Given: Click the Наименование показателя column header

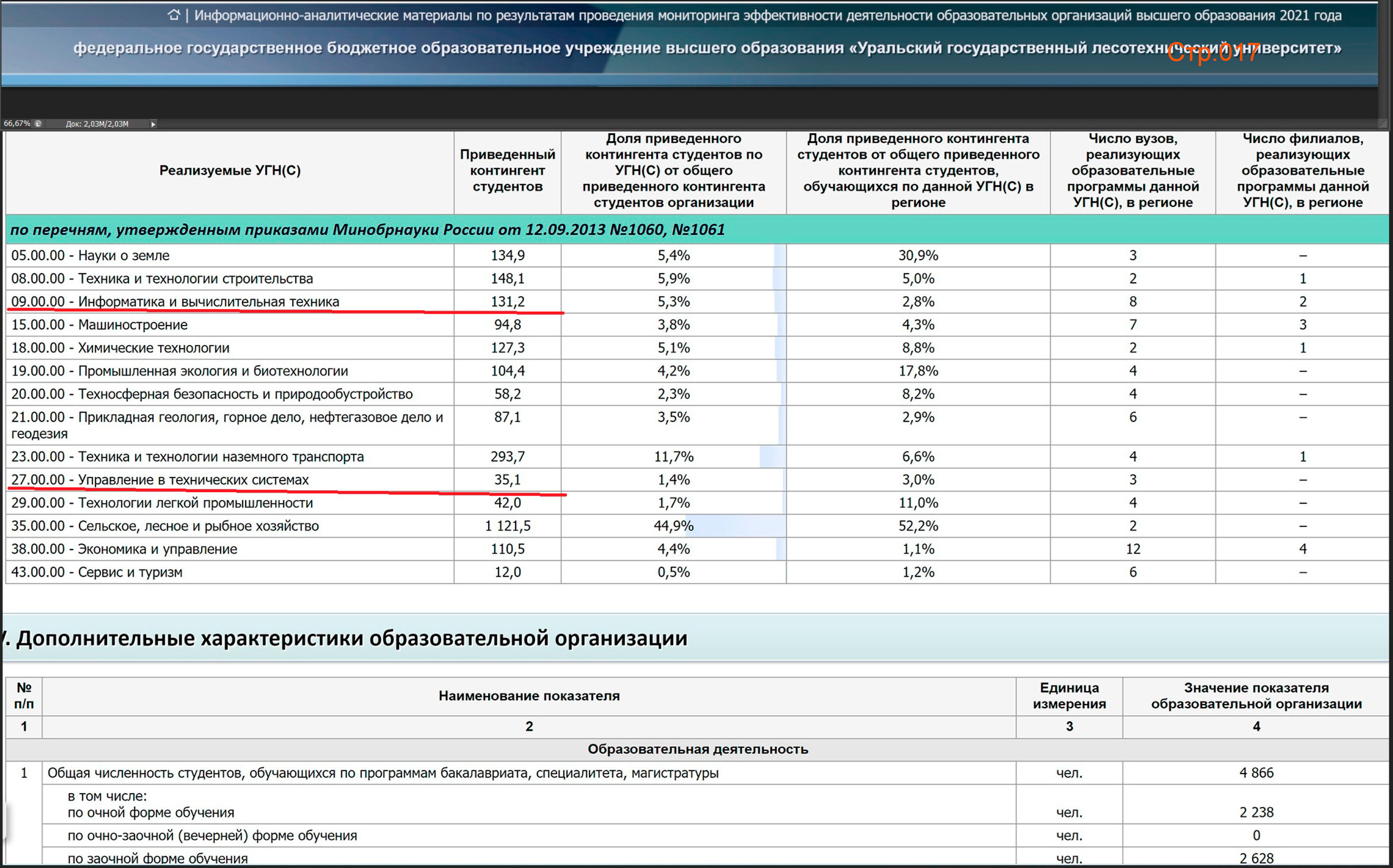Looking at the screenshot, I should pos(529,696).
